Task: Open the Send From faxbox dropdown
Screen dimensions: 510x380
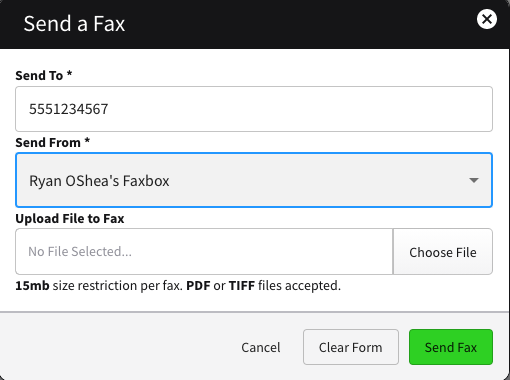Action: 254,180
